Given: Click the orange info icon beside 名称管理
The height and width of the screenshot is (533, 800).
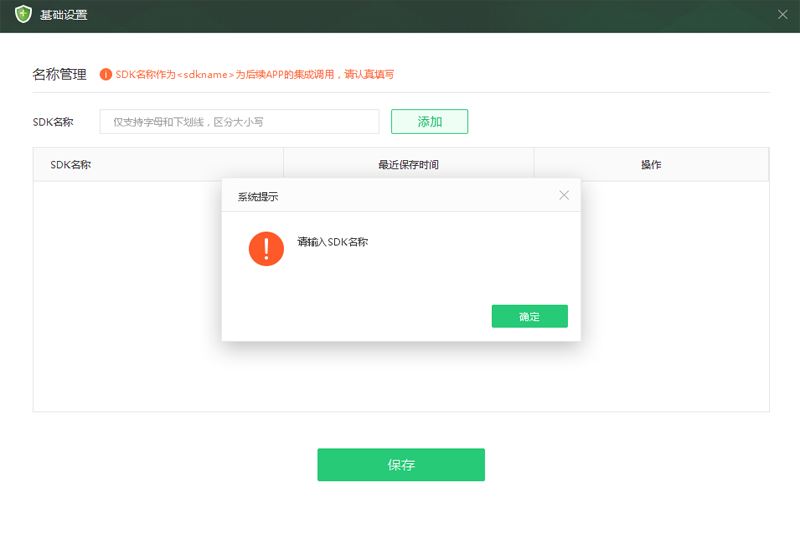Looking at the screenshot, I should (x=106, y=74).
